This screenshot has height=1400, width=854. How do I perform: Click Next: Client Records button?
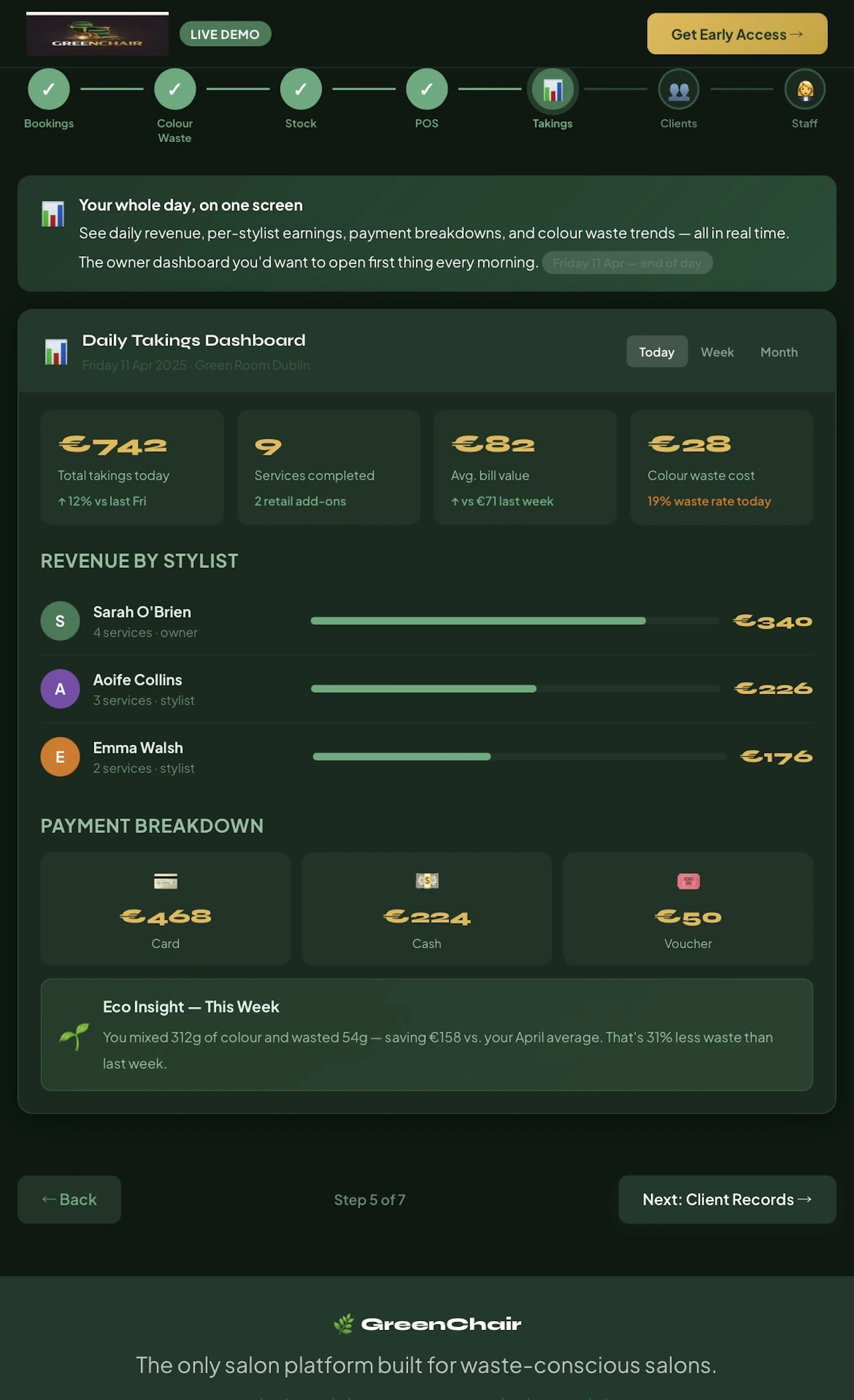[727, 1199]
